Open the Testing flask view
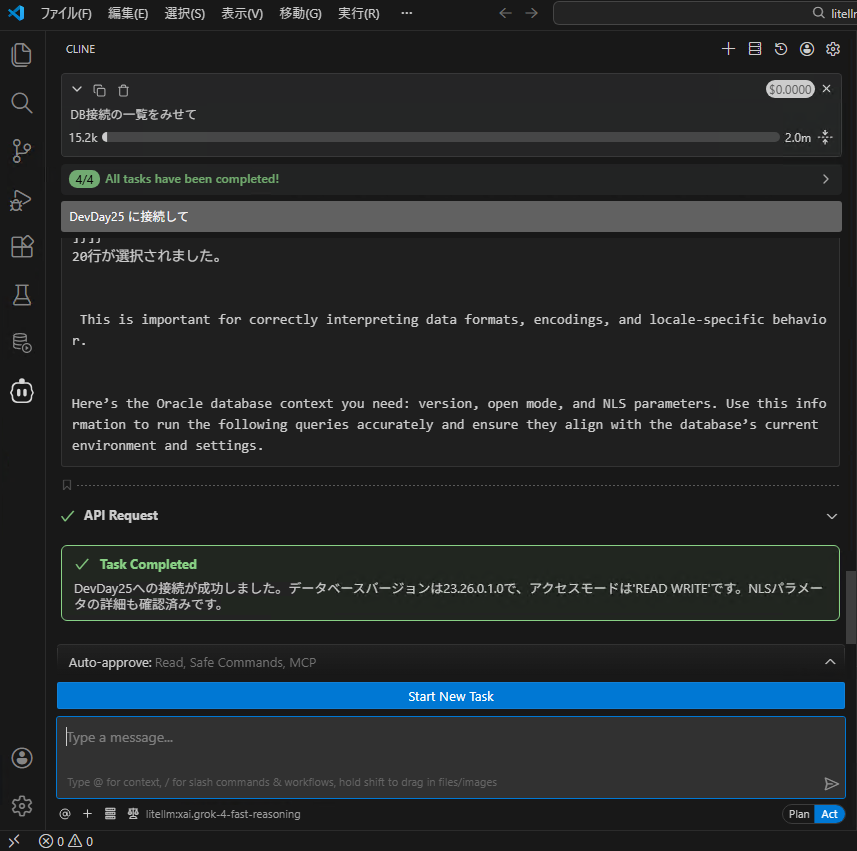The image size is (857, 851). (21, 295)
